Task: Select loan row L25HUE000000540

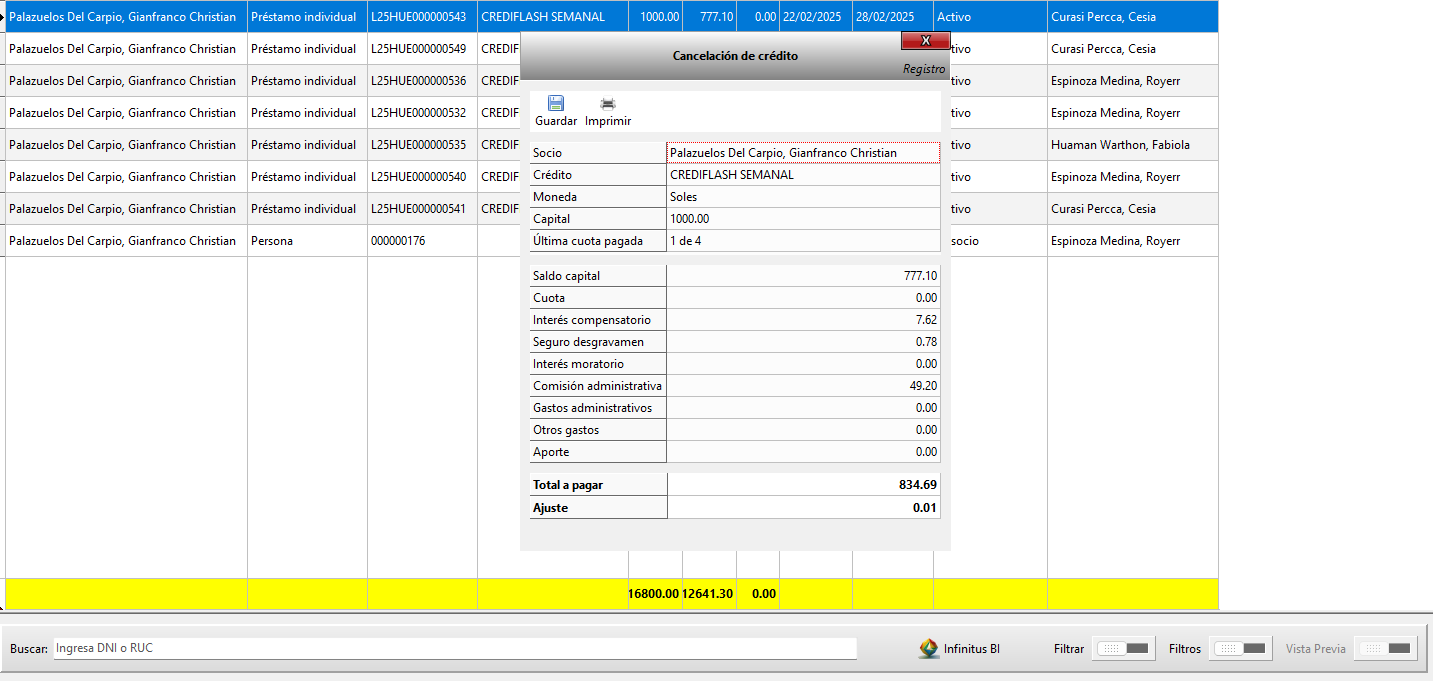Action: pyautogui.click(x=418, y=177)
